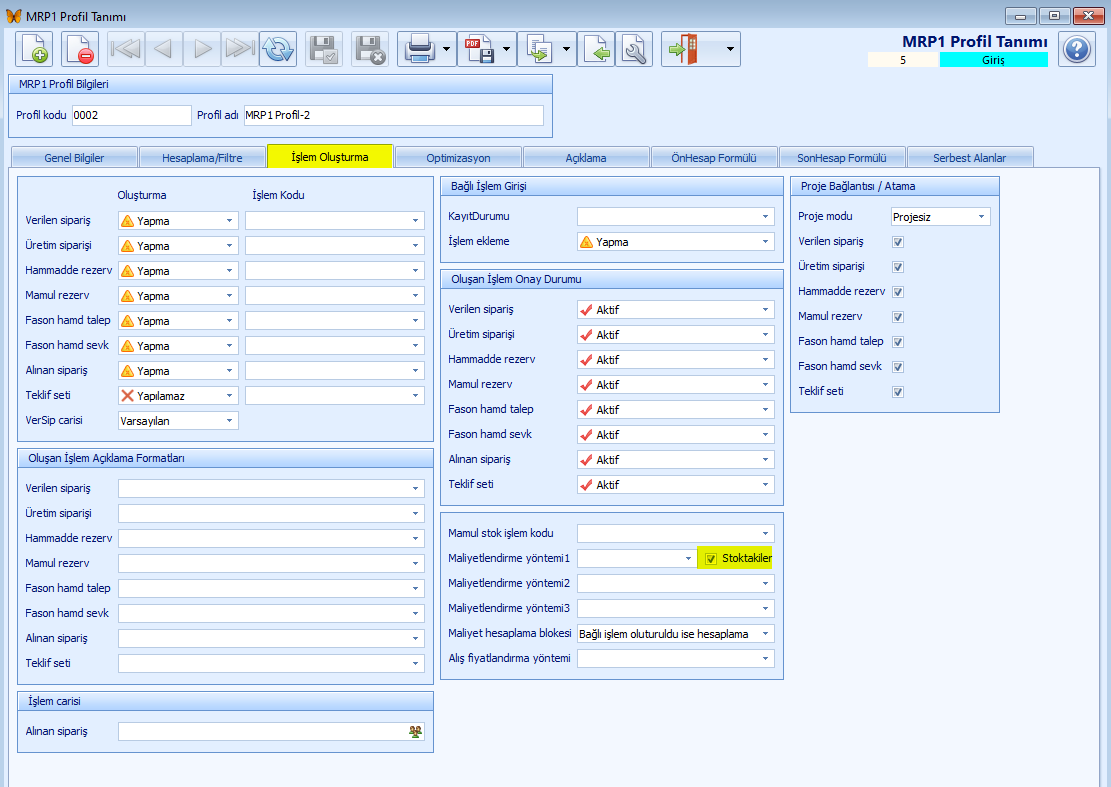Go to the Serbest Alanlar tab
This screenshot has height=787, width=1111.
969,158
